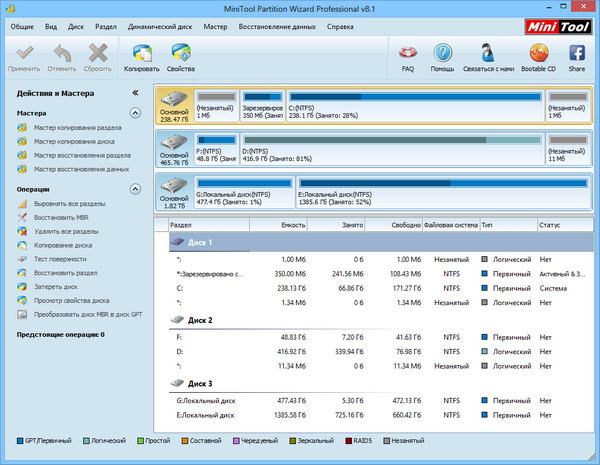Screen dimensions: 600x465
Task: Click Просмотр свойства диска operation
Action: 72,300
